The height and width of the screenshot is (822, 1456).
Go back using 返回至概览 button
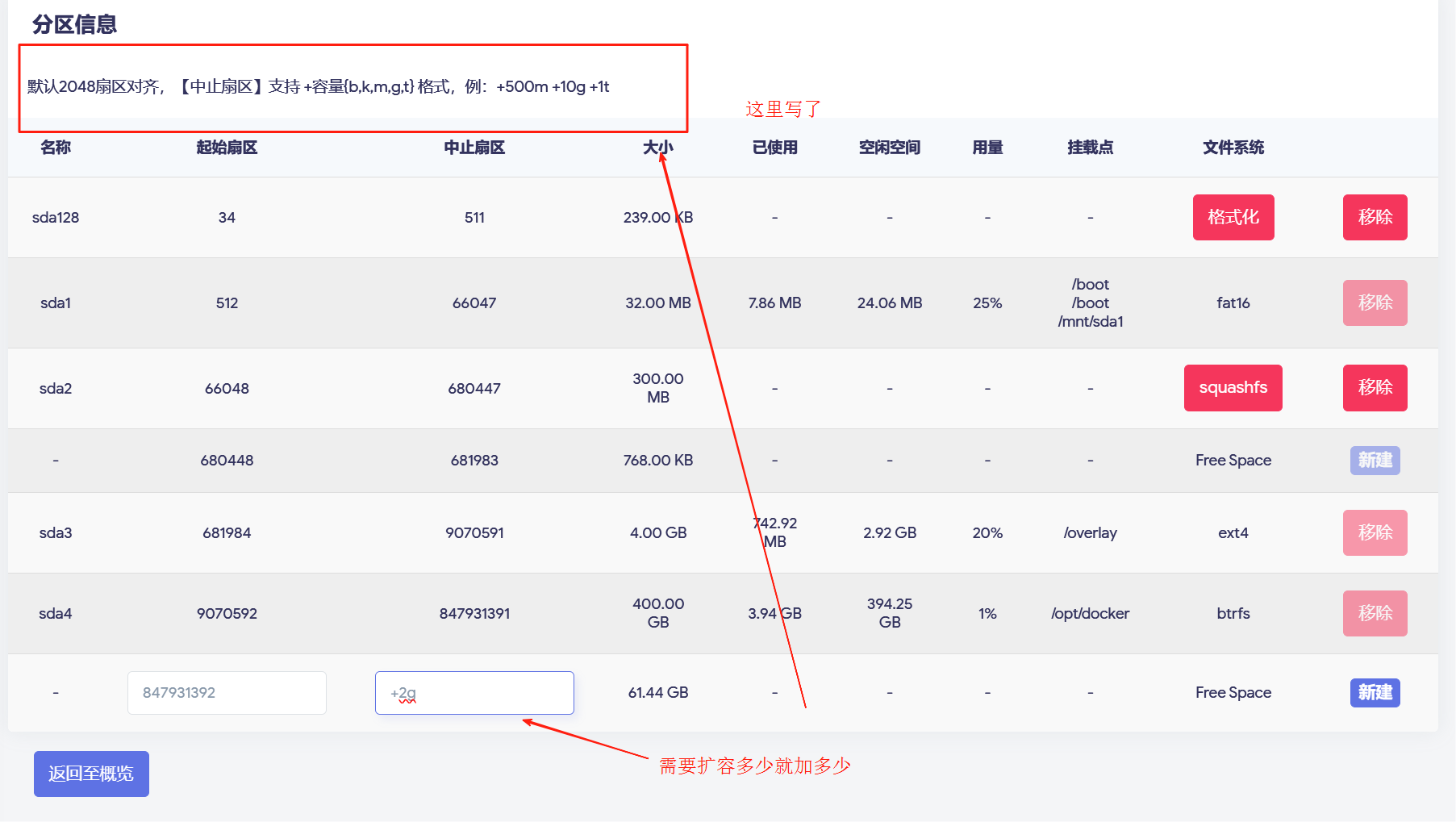point(91,774)
